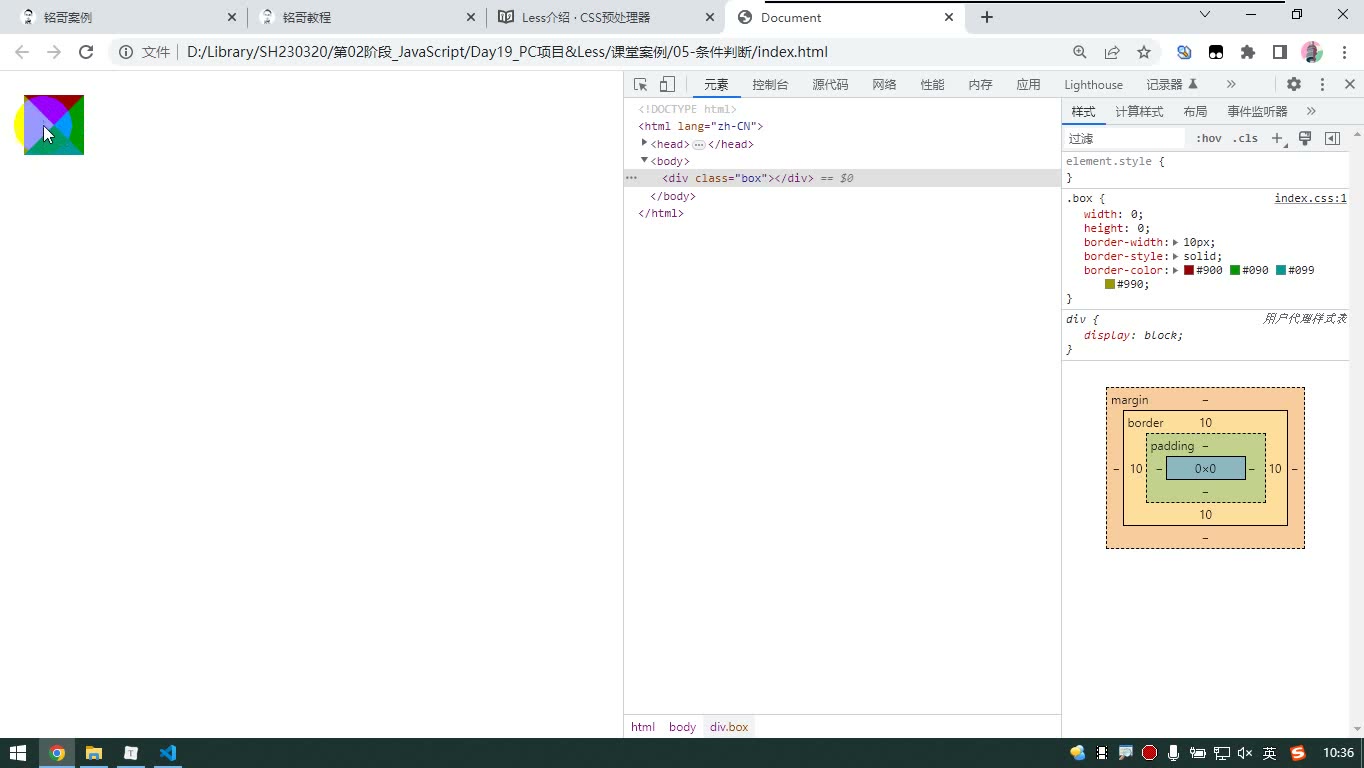Switch to the Lighthouse tab
Screen dimensions: 1364x768
[1093, 85]
